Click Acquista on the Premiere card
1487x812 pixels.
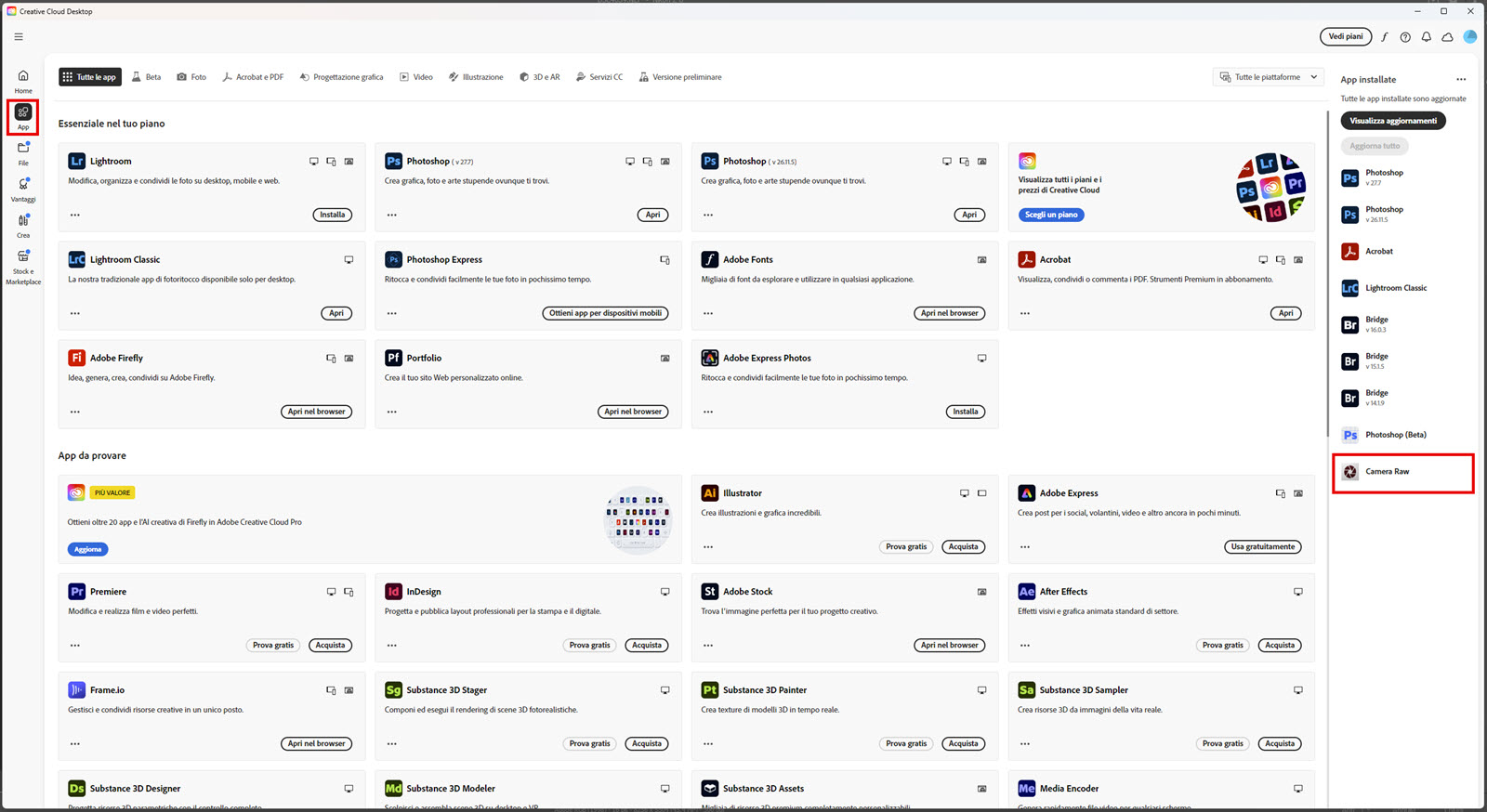[x=330, y=646]
